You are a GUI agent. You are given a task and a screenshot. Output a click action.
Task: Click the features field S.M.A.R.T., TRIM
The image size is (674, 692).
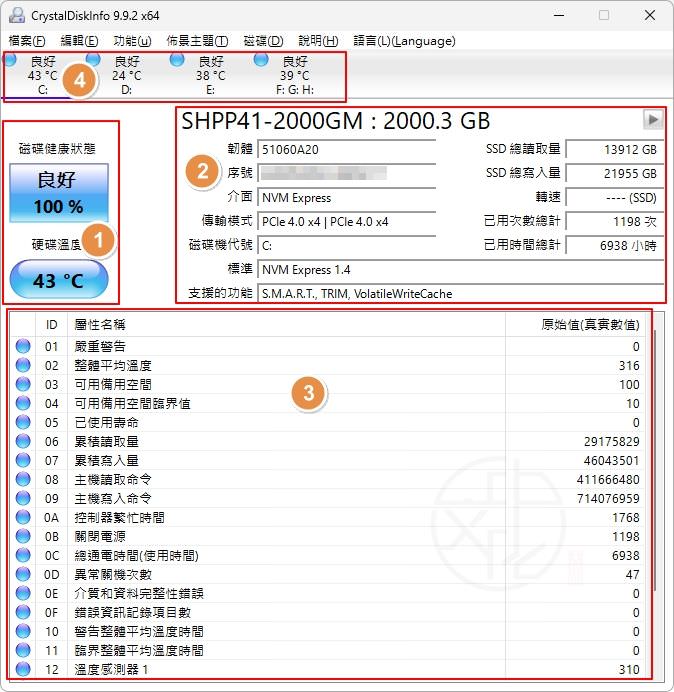pos(460,293)
